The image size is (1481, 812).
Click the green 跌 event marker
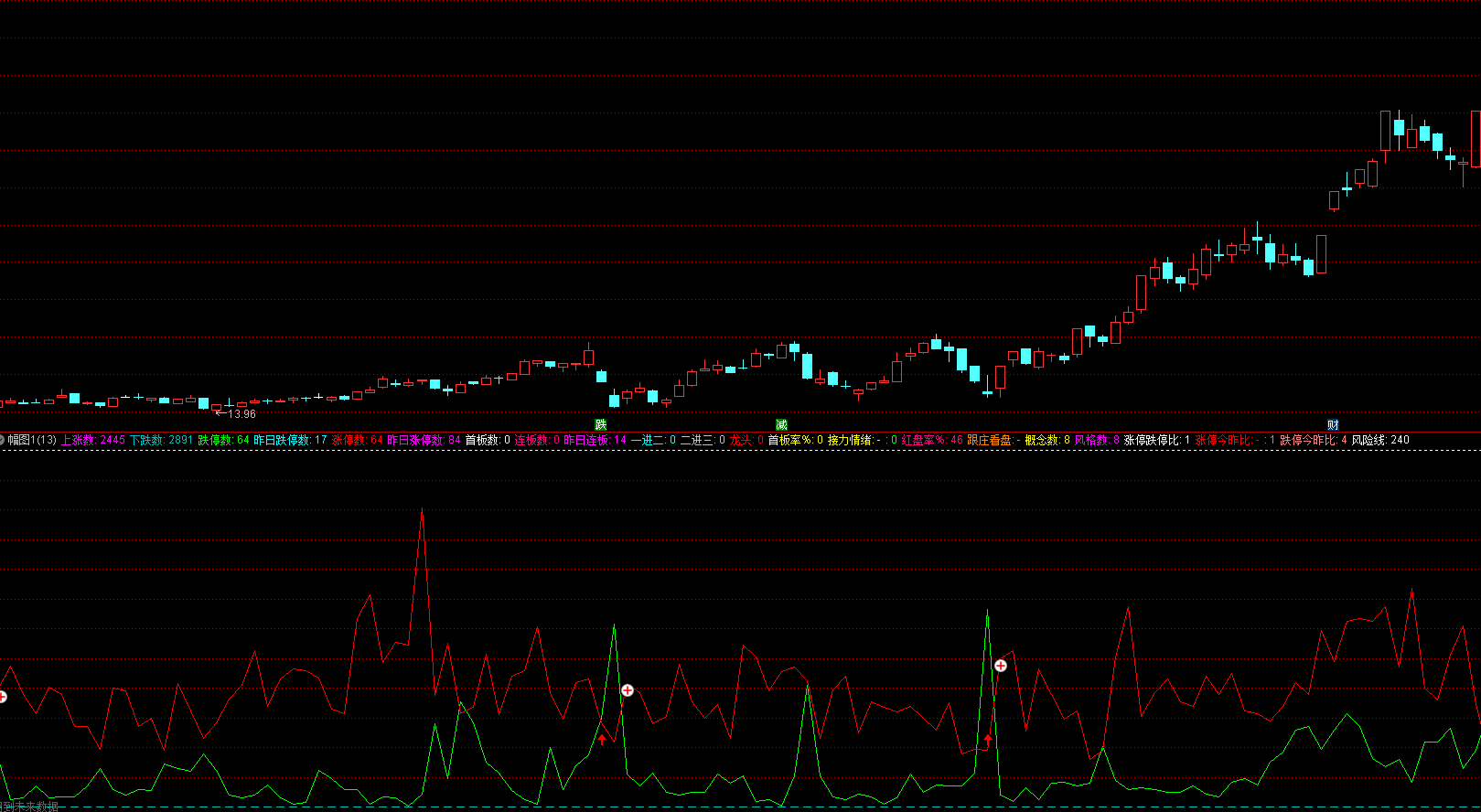[600, 425]
